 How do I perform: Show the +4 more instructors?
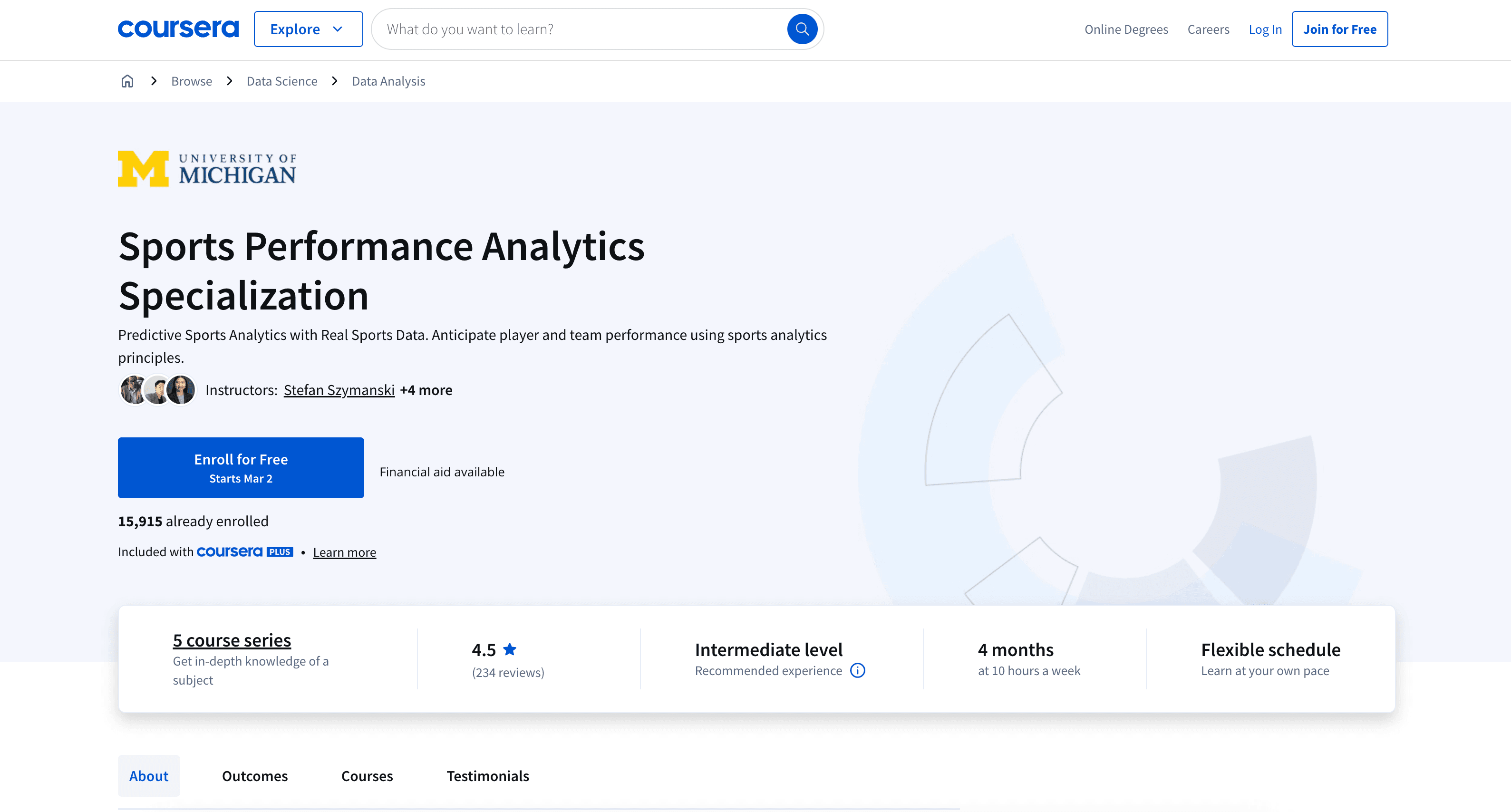pos(426,390)
